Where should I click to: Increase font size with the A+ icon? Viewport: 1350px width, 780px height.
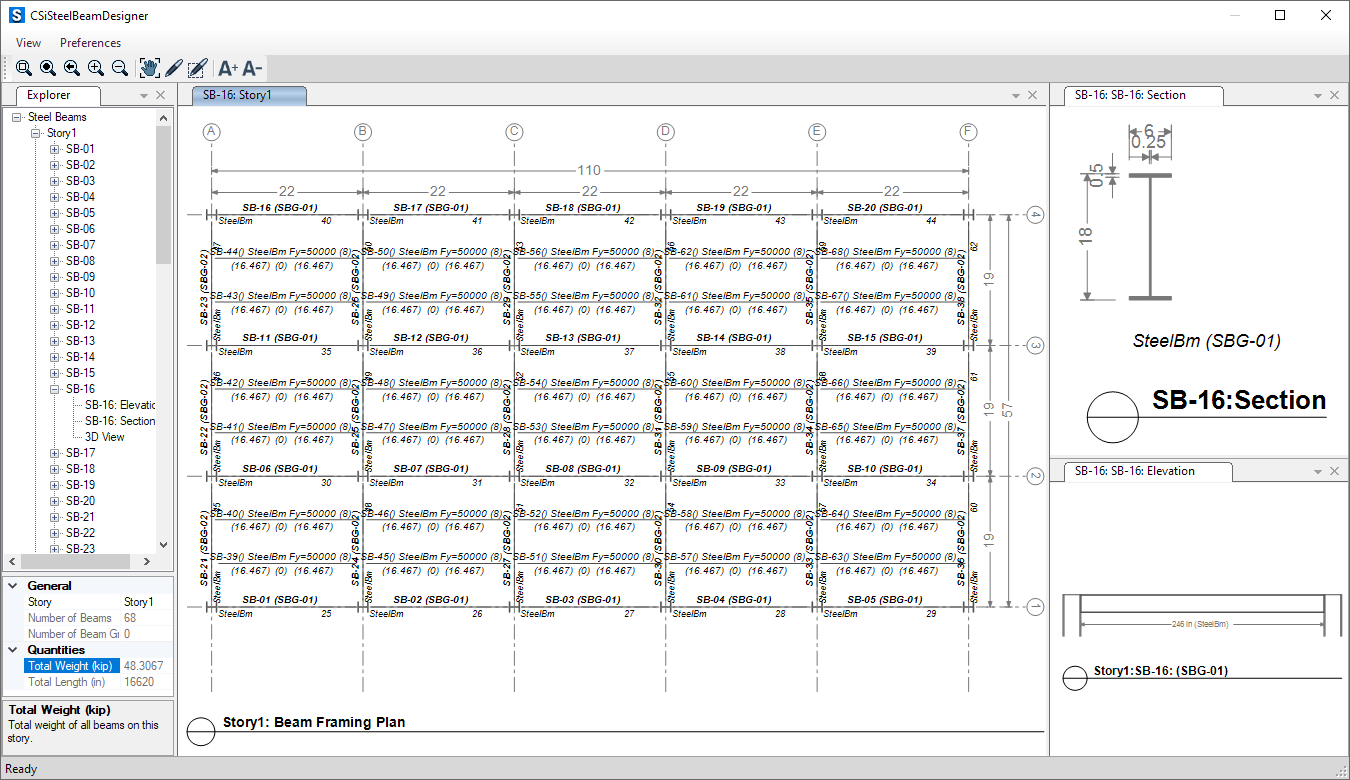click(226, 68)
